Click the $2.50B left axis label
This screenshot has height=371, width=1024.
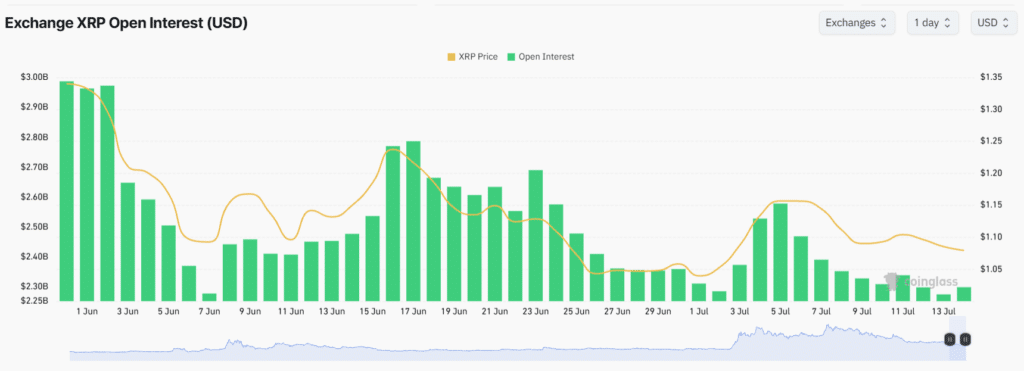click(34, 227)
